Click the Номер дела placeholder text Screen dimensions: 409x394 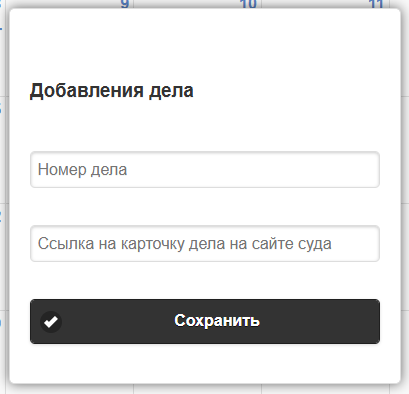coord(82,170)
